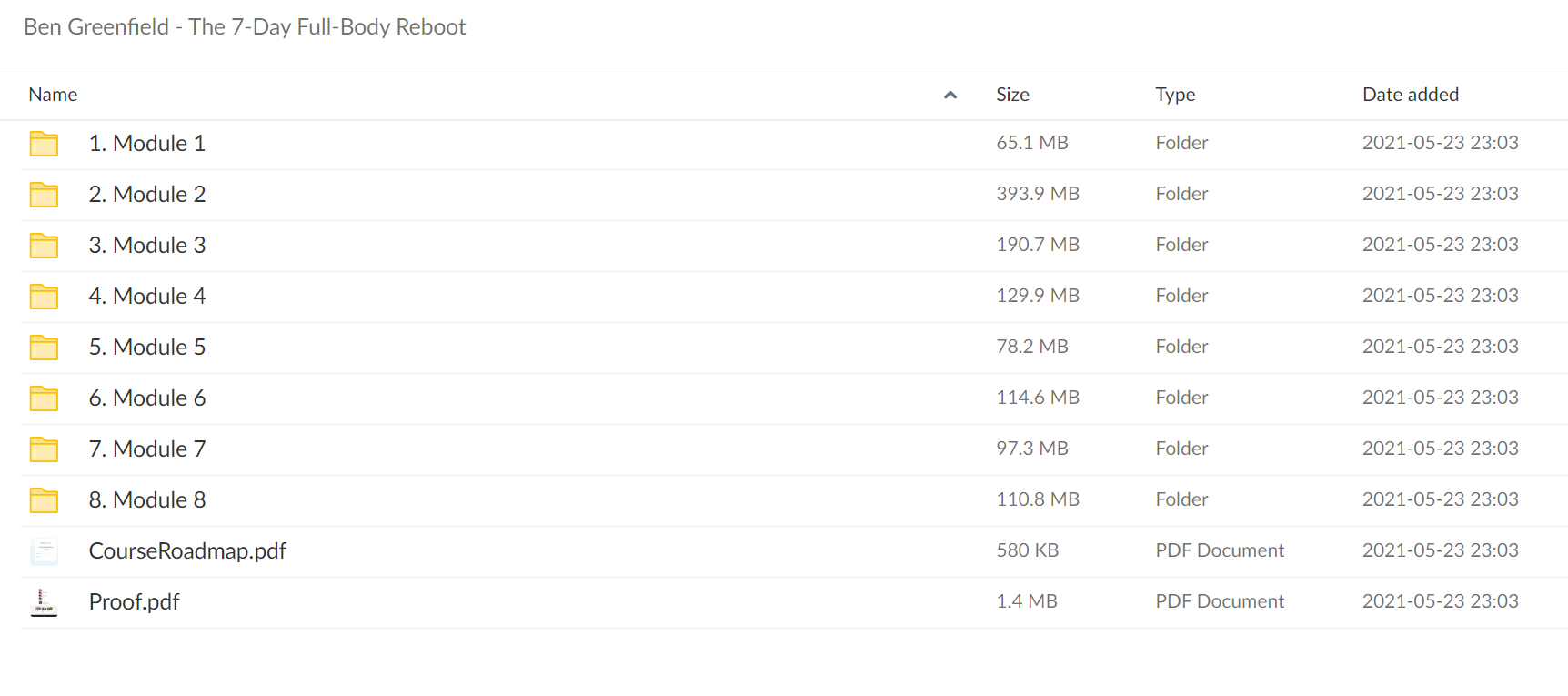Image resolution: width=1568 pixels, height=696 pixels.
Task: Select the 393.9 MB size cell
Action: pyautogui.click(x=1038, y=194)
